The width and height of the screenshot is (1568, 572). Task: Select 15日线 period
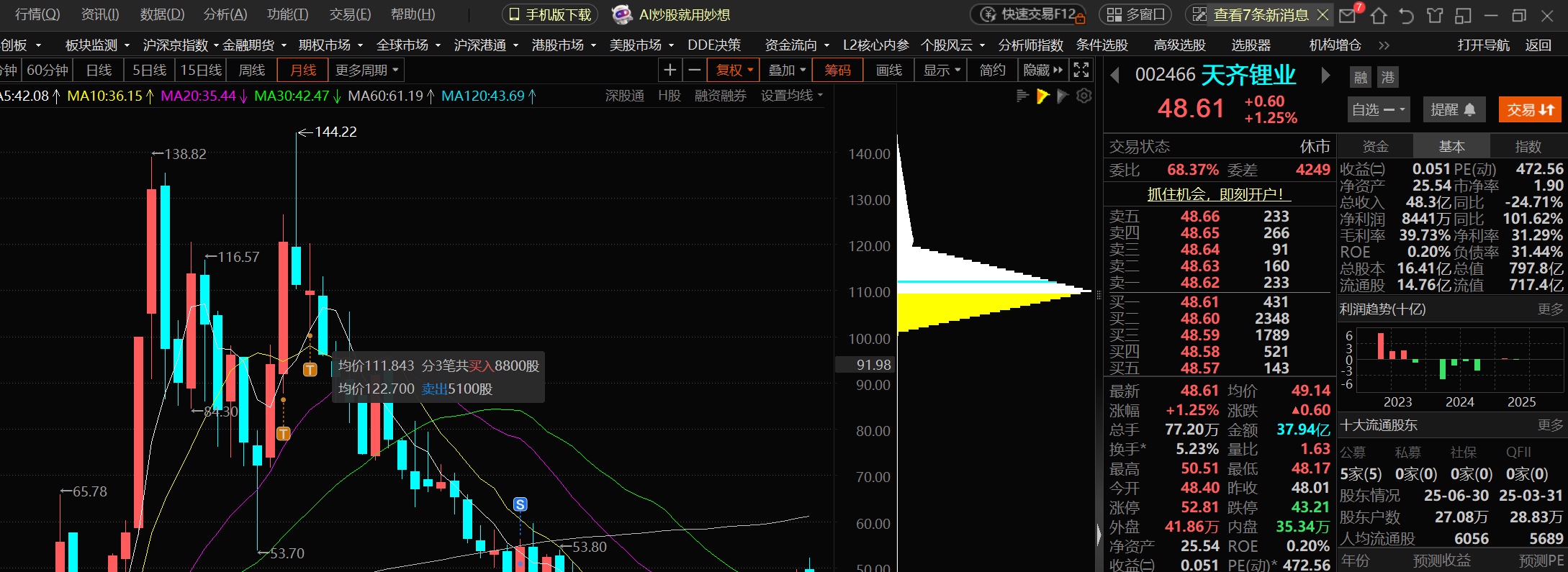coord(201,71)
